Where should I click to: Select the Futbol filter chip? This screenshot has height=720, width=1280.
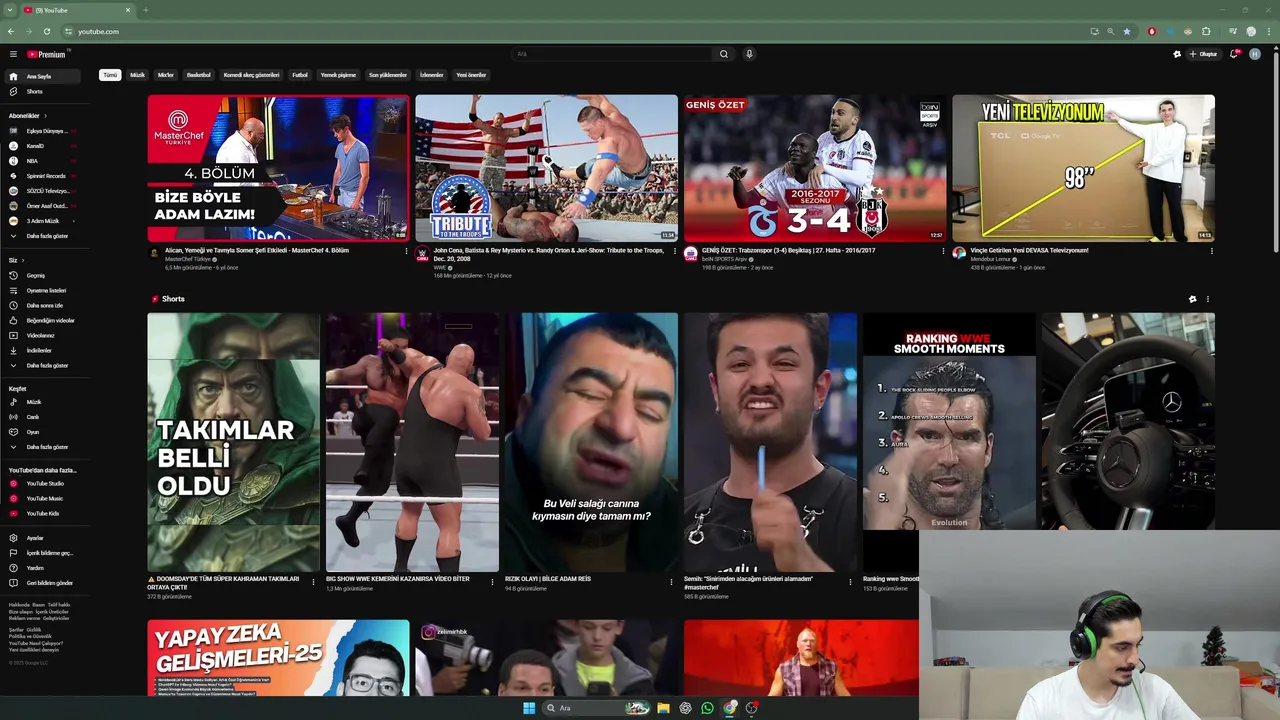[300, 75]
